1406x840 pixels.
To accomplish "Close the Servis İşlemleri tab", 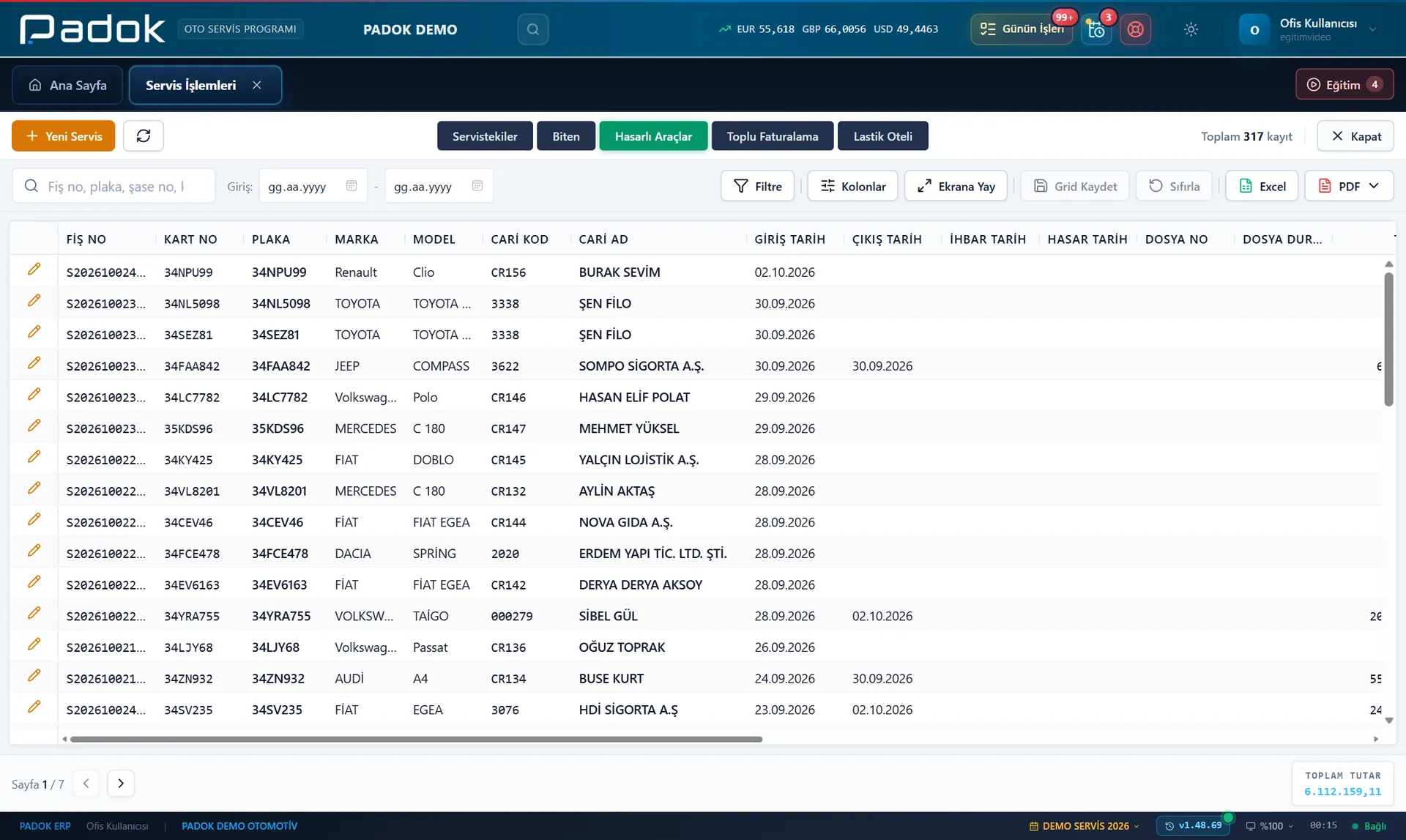I will (257, 85).
